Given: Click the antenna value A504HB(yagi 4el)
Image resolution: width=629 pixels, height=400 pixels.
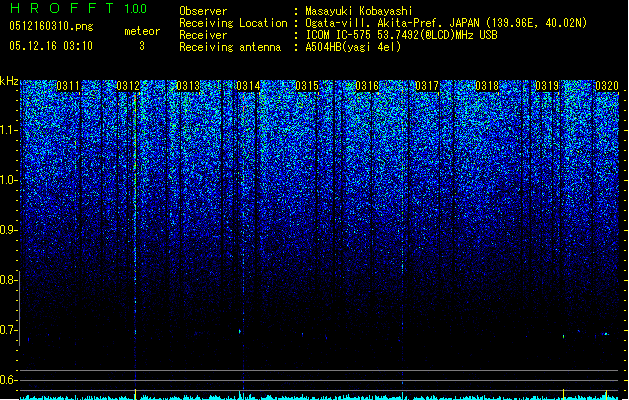Looking at the screenshot, I should [353, 47].
